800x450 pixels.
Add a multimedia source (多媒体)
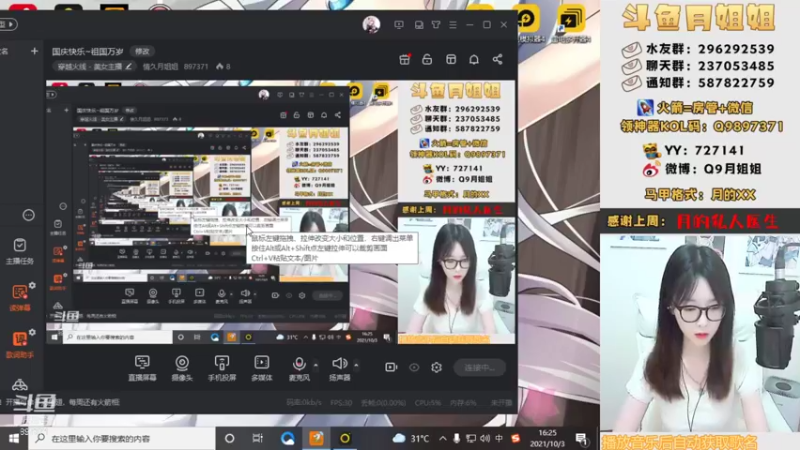point(262,368)
